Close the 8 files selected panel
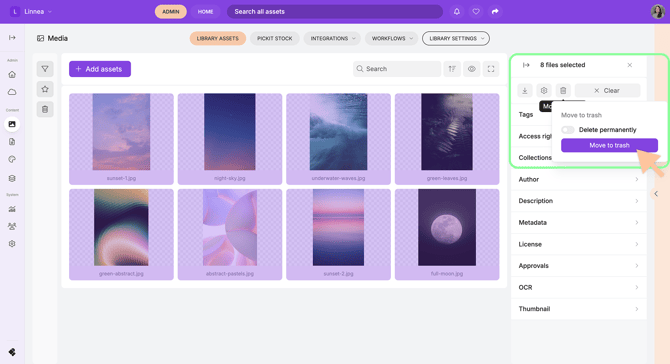670x364 pixels. [x=629, y=65]
